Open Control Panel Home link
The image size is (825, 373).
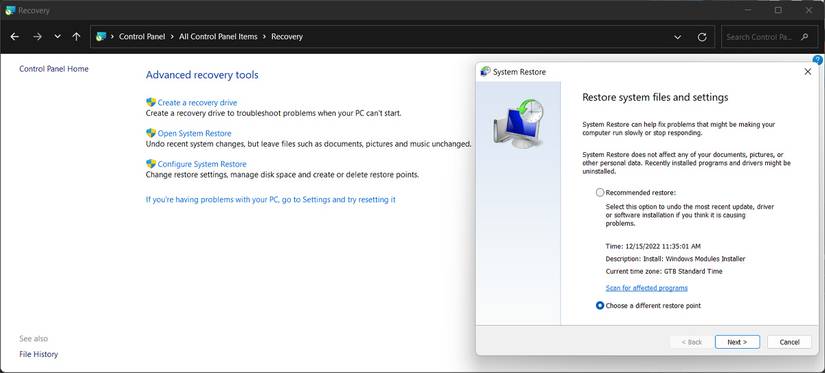click(54, 69)
